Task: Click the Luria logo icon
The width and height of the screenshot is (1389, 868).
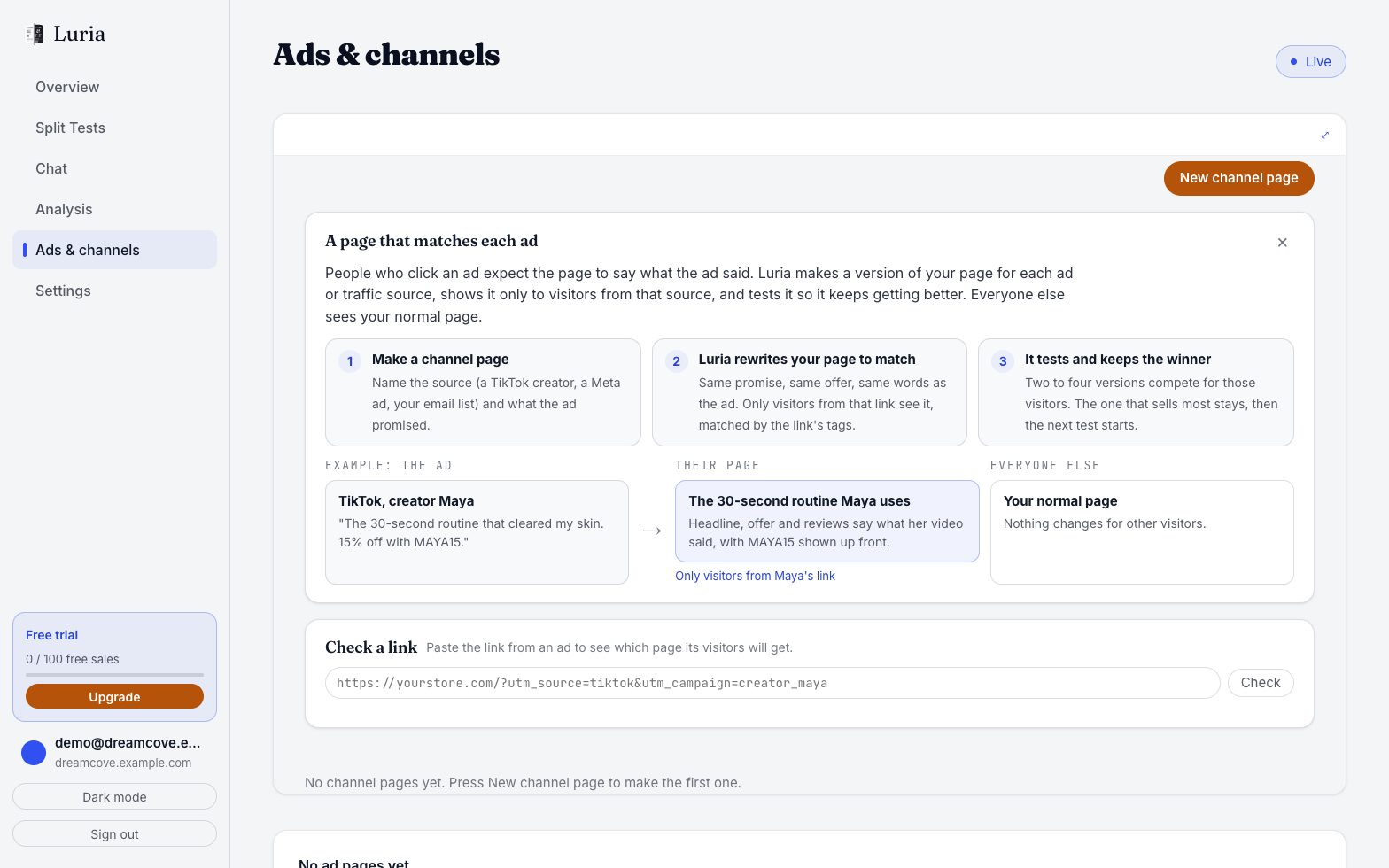Action: point(35,34)
